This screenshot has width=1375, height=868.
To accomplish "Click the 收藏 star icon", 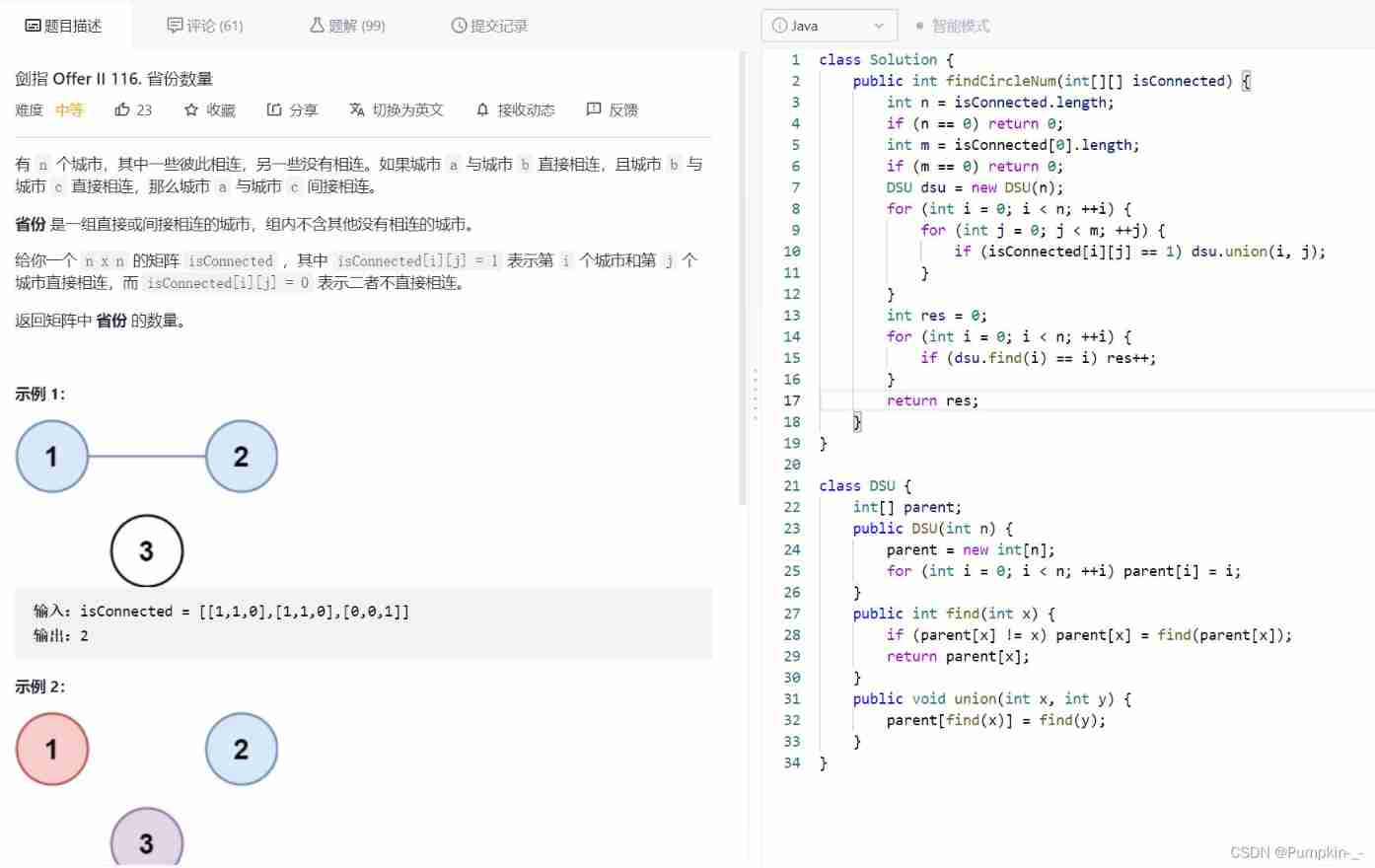I will pyautogui.click(x=191, y=109).
